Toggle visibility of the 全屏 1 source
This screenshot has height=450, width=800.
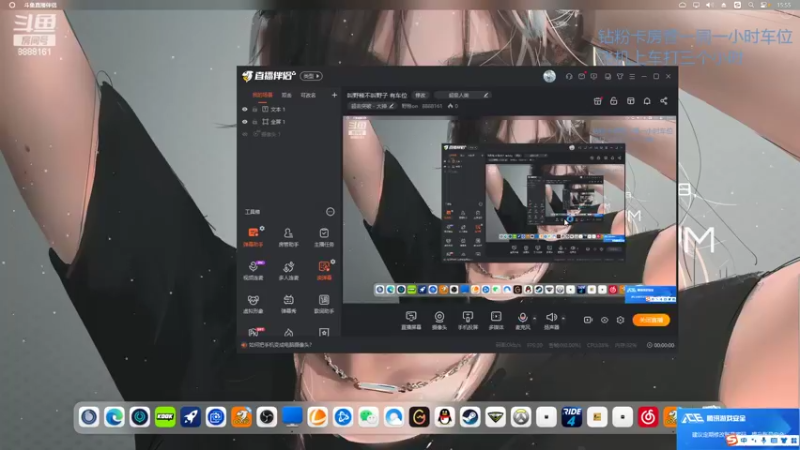click(245, 122)
